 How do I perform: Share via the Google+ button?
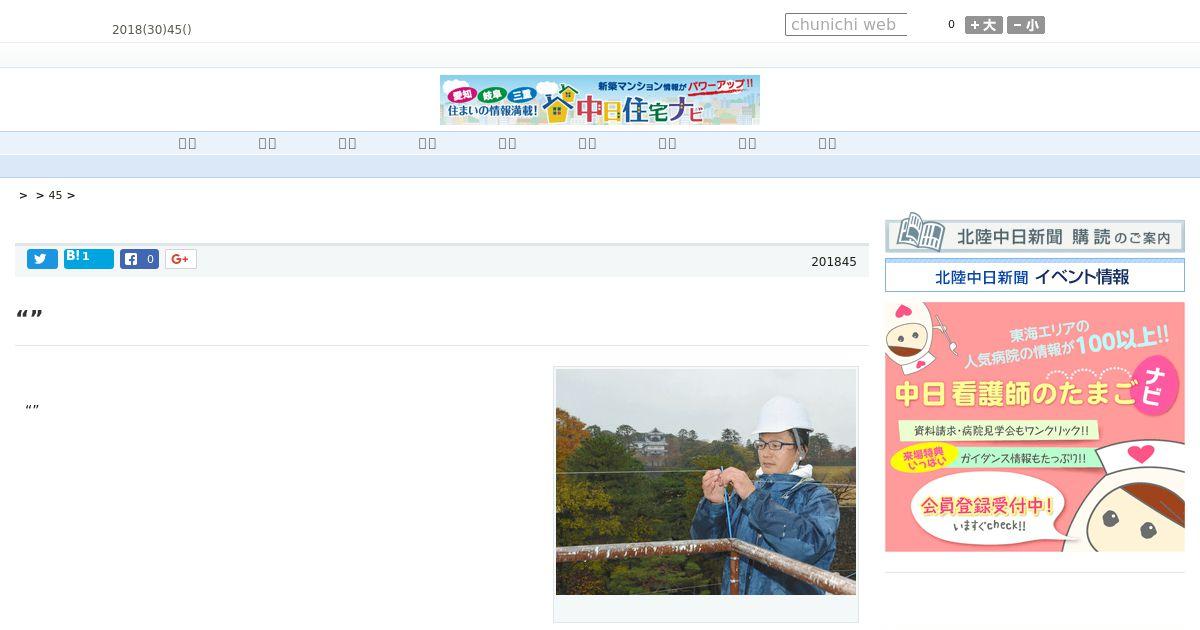tap(181, 259)
